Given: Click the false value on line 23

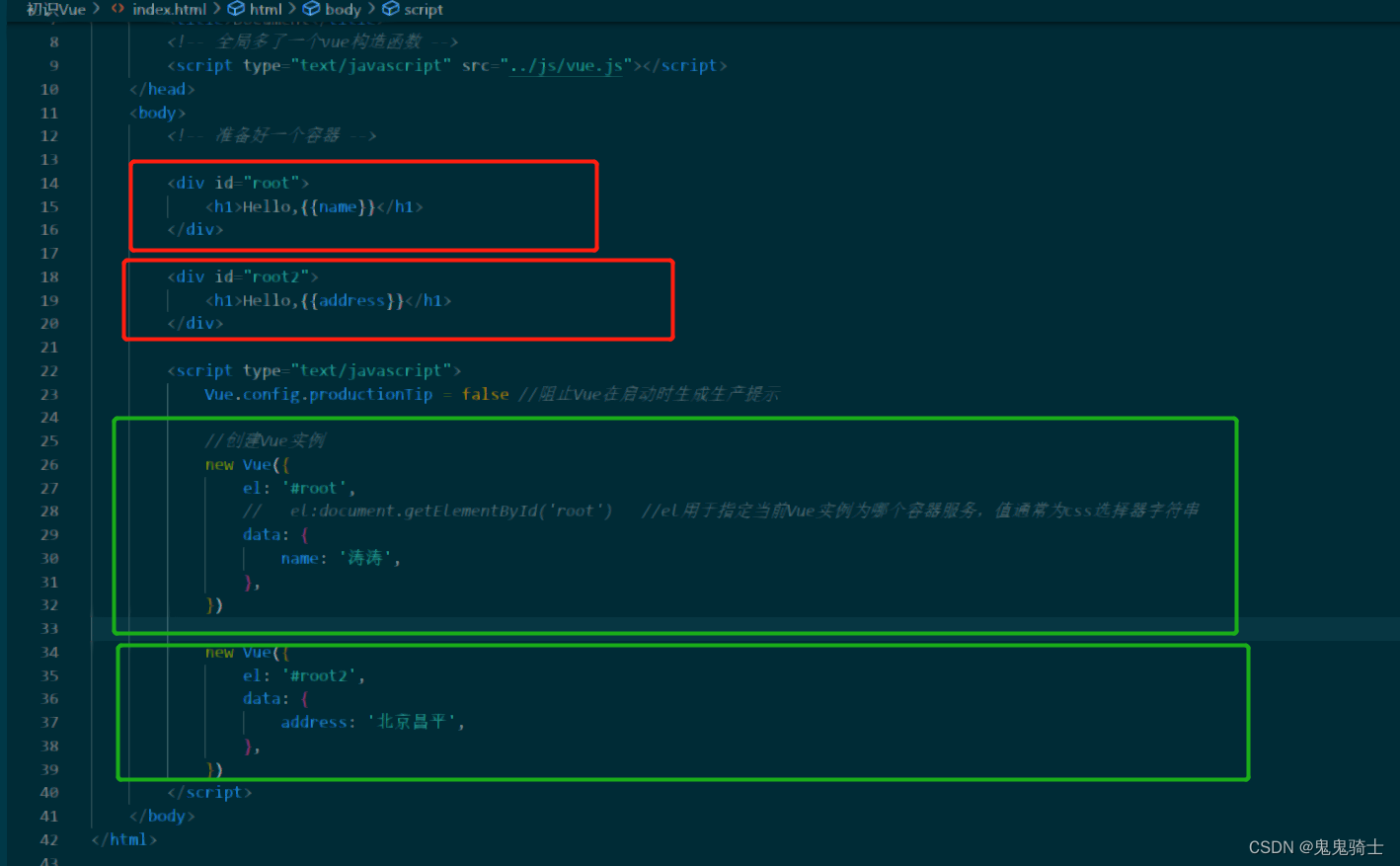Looking at the screenshot, I should pos(486,394).
